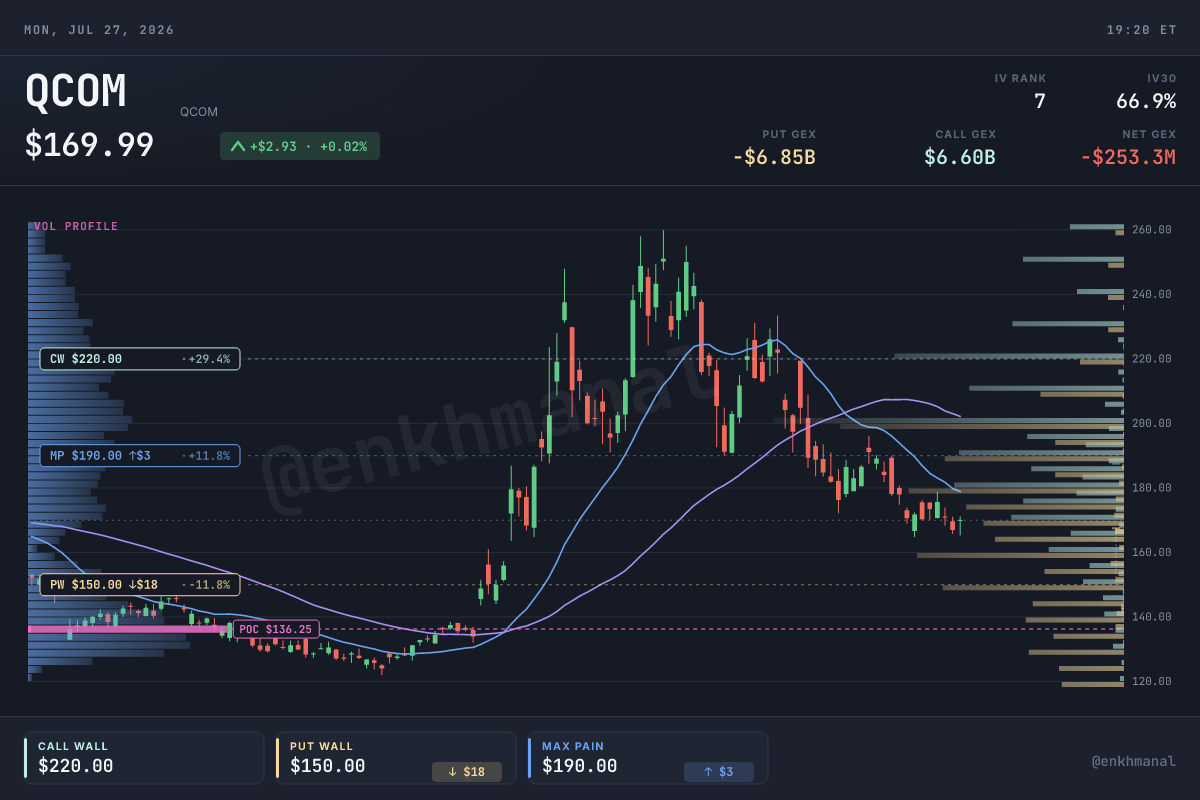Click the $169.99 price value
Screen dimensions: 1200x800
pyautogui.click(x=89, y=145)
